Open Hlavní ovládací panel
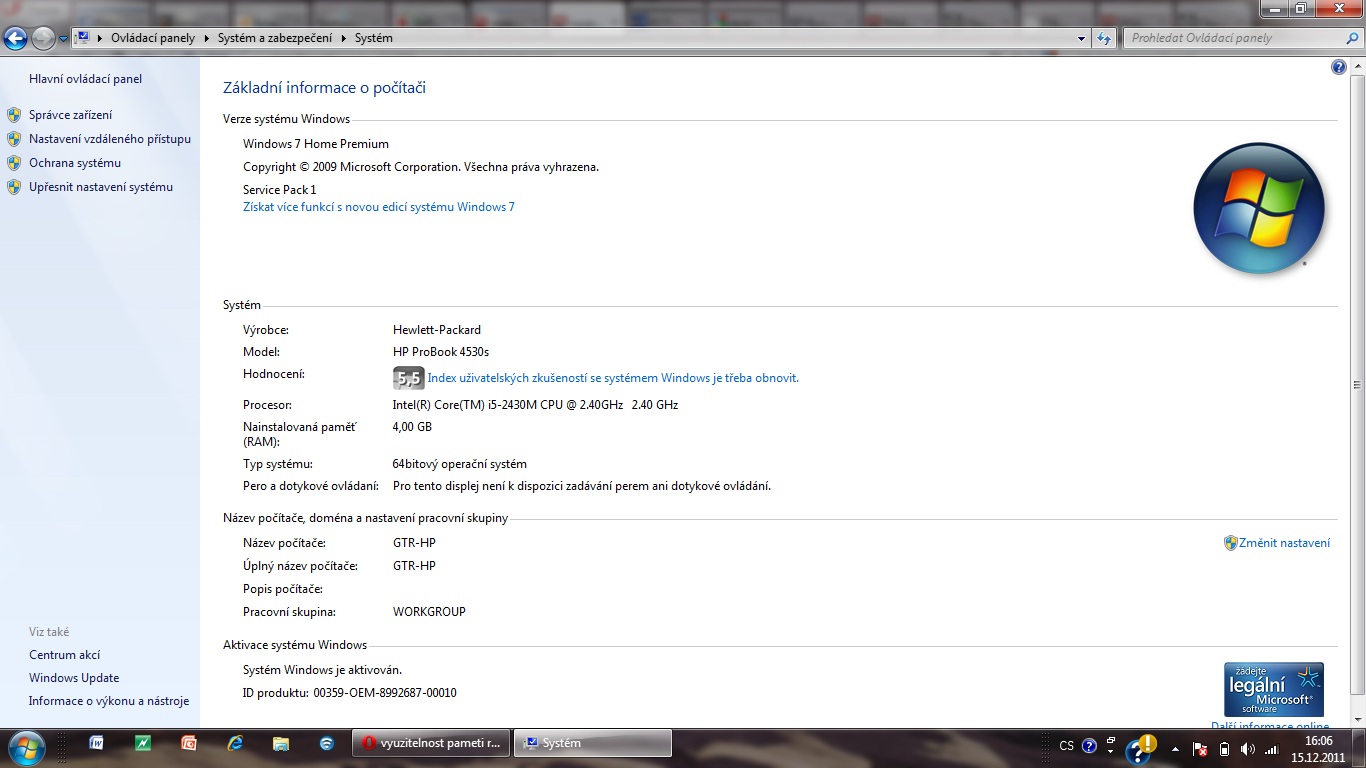Viewport: 1366px width, 768px height. pyautogui.click(x=86, y=79)
